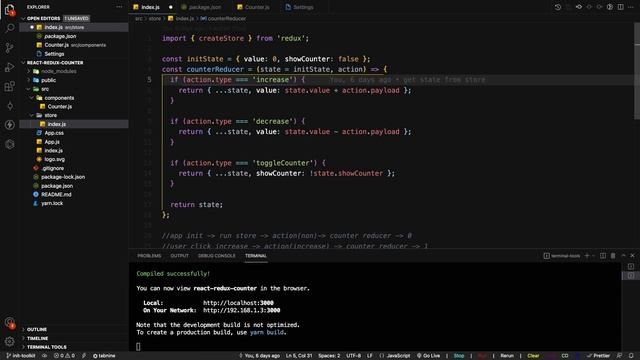Open App.css in the file tree
The image size is (640, 360).
click(x=54, y=133)
